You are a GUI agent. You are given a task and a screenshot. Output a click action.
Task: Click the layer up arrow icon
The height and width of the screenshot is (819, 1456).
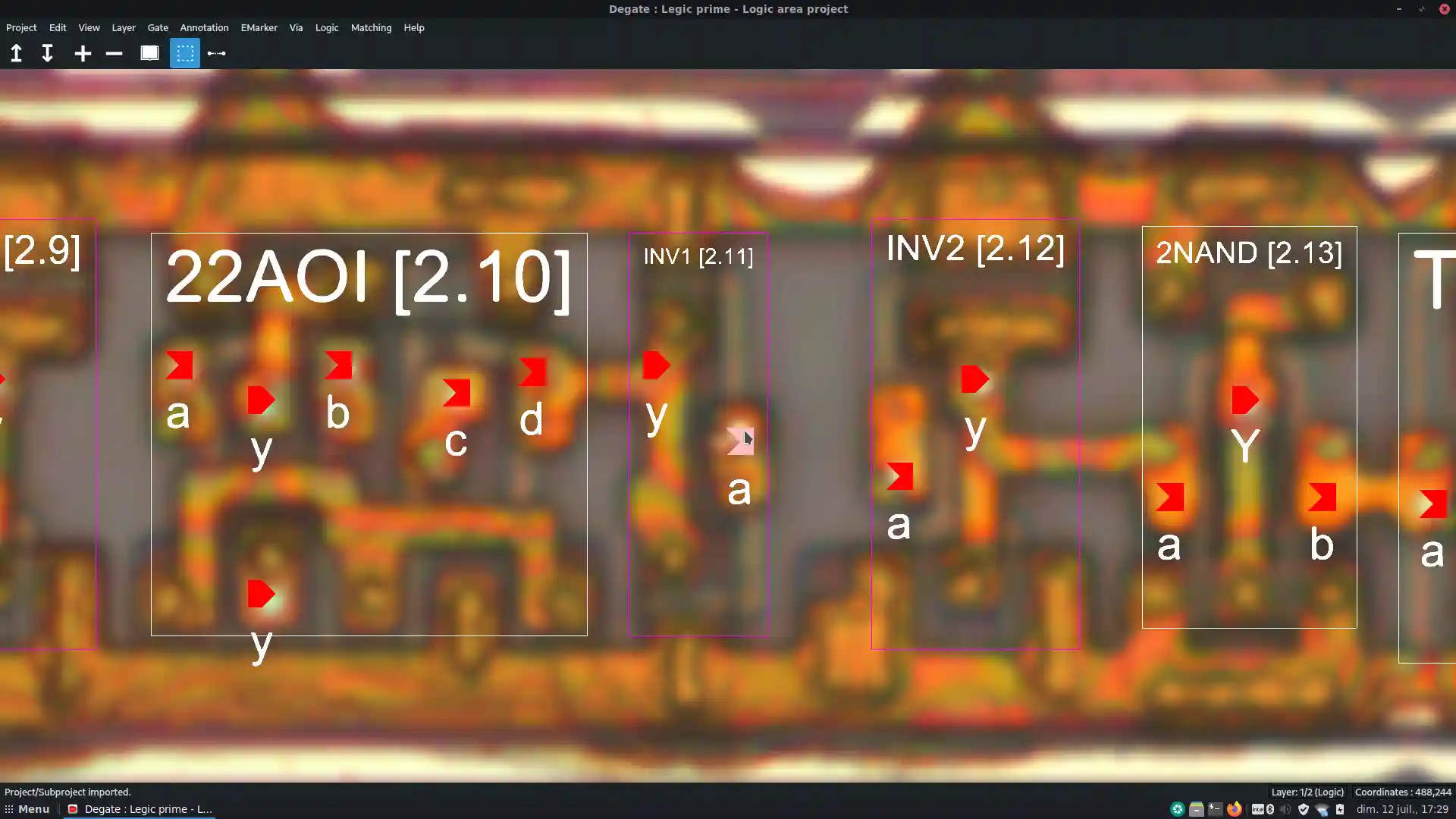pyautogui.click(x=16, y=53)
